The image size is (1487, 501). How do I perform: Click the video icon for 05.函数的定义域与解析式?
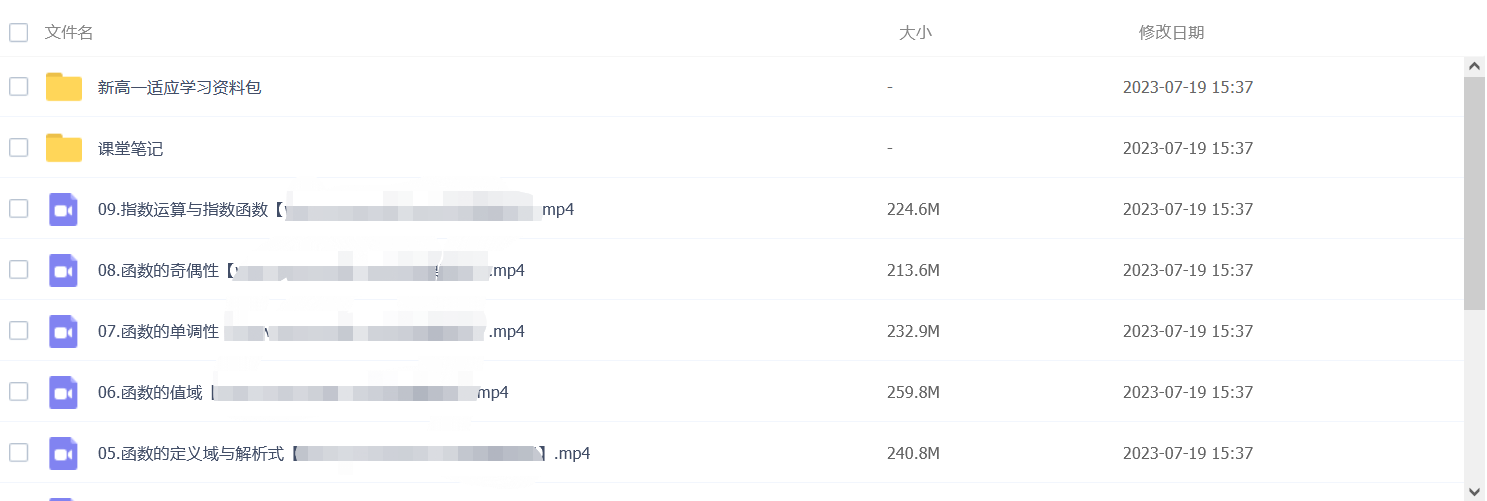coord(64,453)
